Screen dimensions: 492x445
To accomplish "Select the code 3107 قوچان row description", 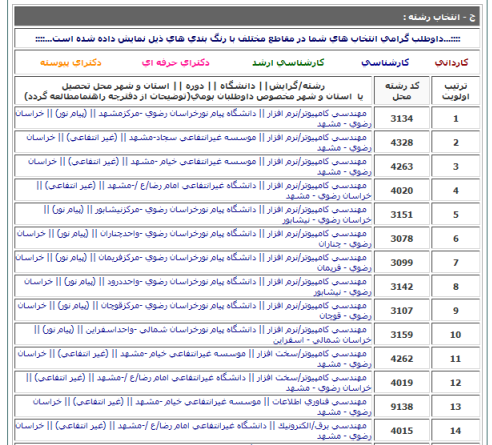I will point(193,310).
